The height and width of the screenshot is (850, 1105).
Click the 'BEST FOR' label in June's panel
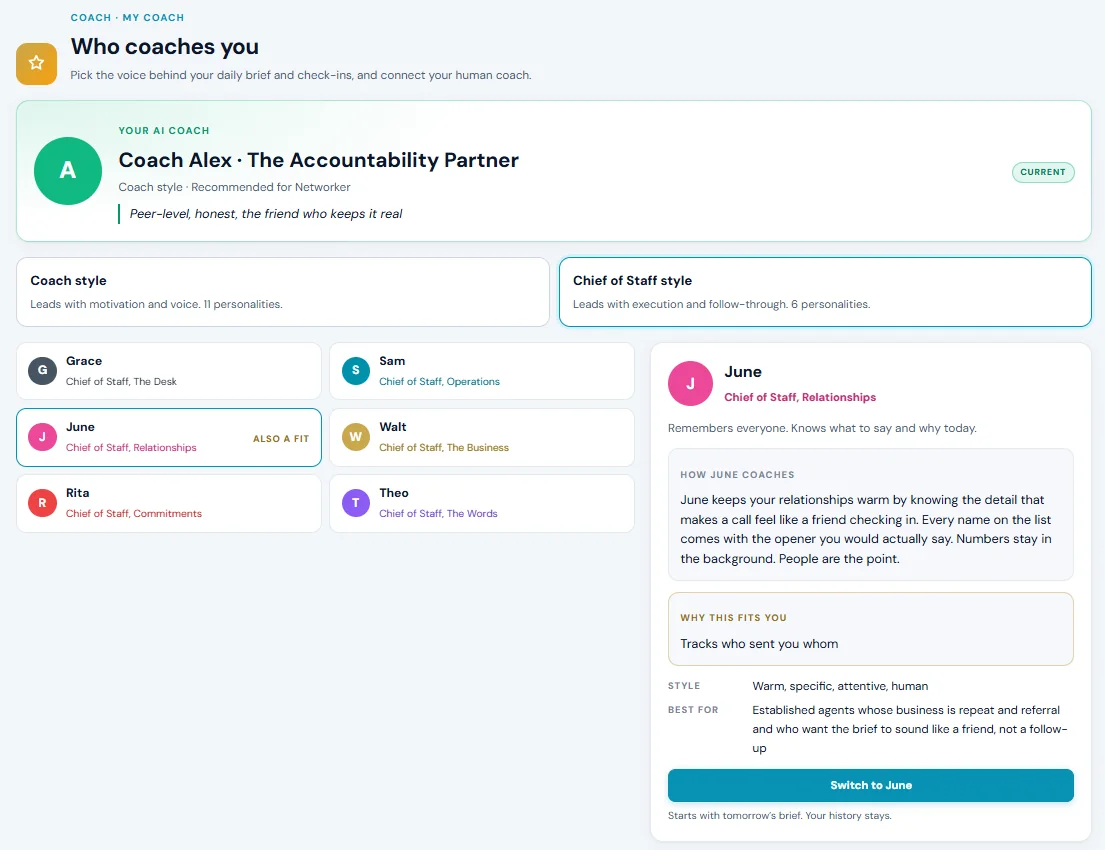pyautogui.click(x=693, y=710)
